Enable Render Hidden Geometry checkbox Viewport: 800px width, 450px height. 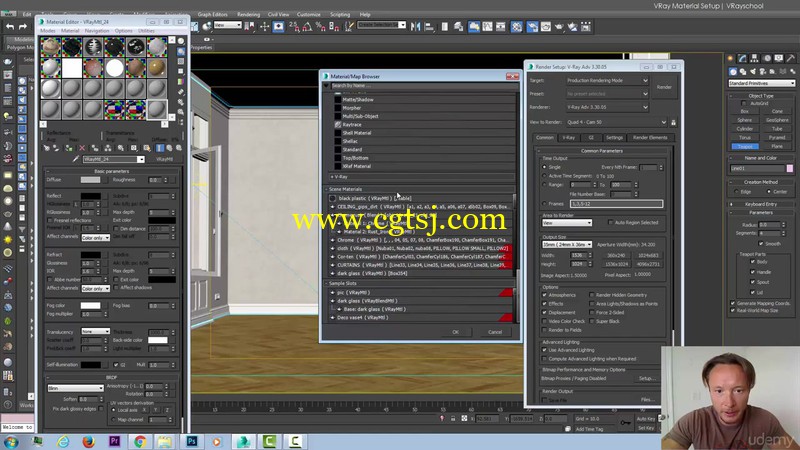click(592, 295)
